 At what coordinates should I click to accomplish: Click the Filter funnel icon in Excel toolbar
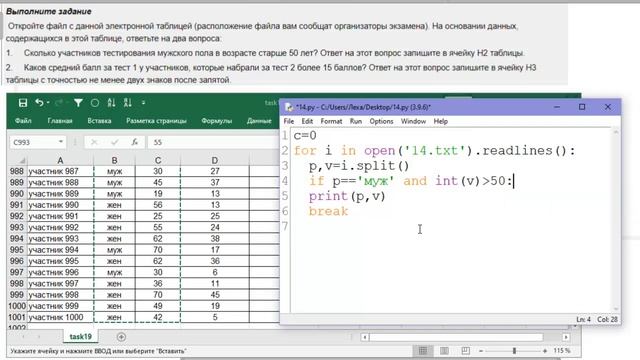78,103
